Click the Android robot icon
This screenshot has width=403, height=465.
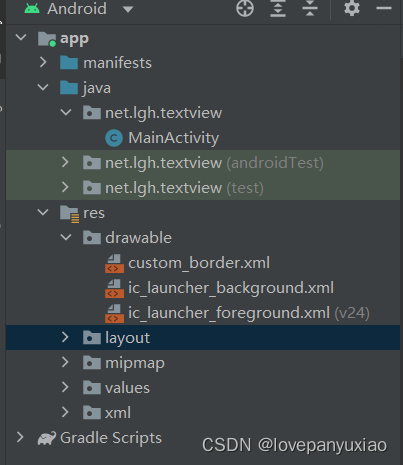click(32, 9)
